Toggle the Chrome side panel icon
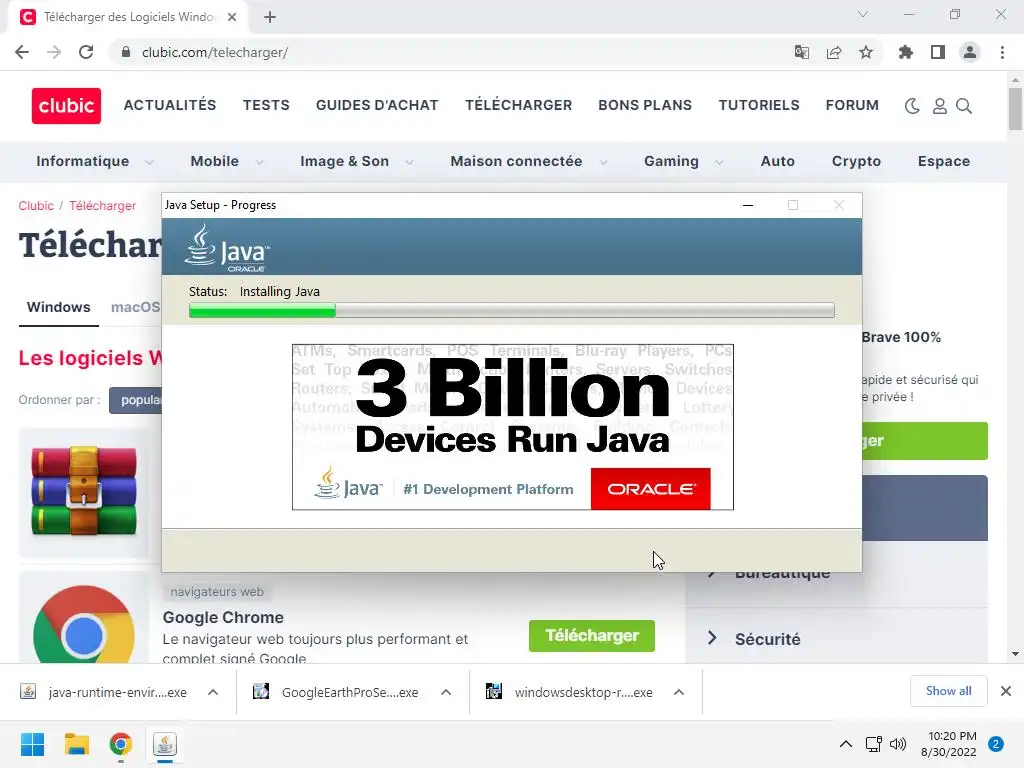The image size is (1024, 768). [938, 52]
